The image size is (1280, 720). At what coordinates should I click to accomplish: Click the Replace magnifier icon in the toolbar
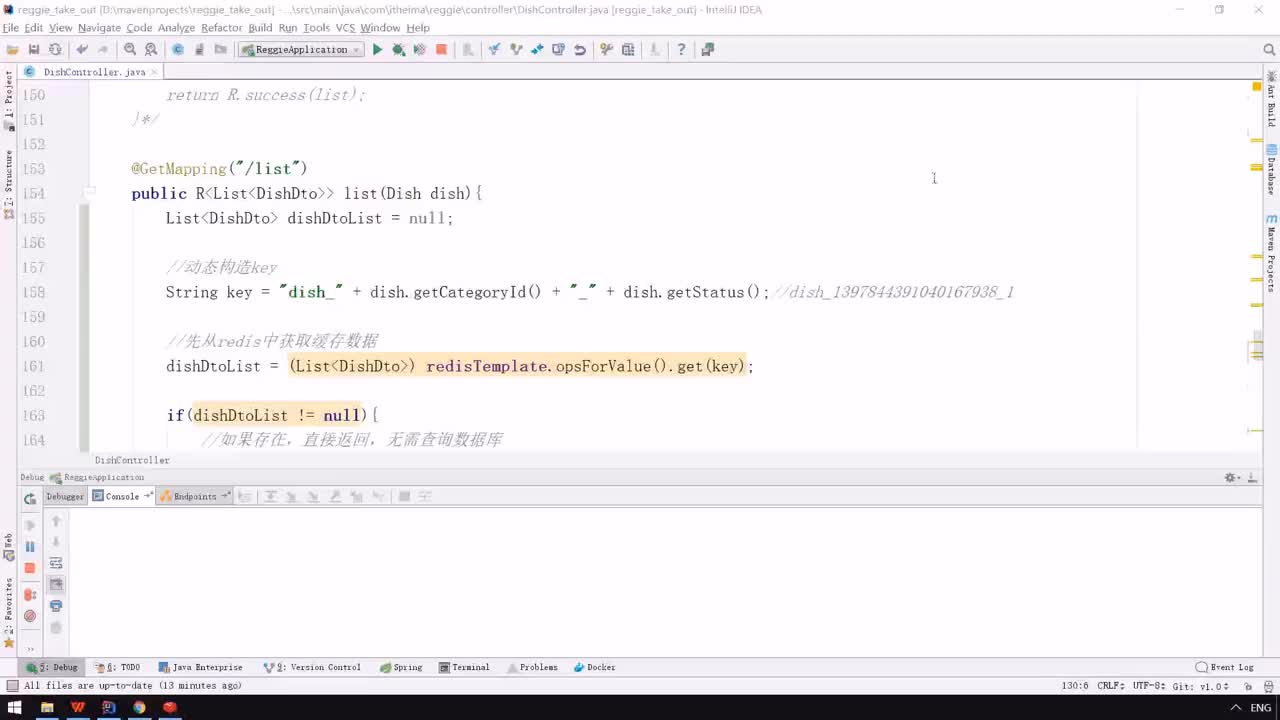151,49
